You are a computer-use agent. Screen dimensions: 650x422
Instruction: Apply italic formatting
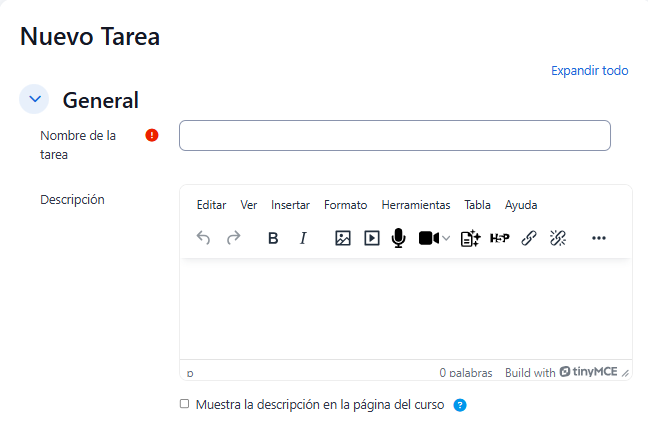[x=303, y=238]
